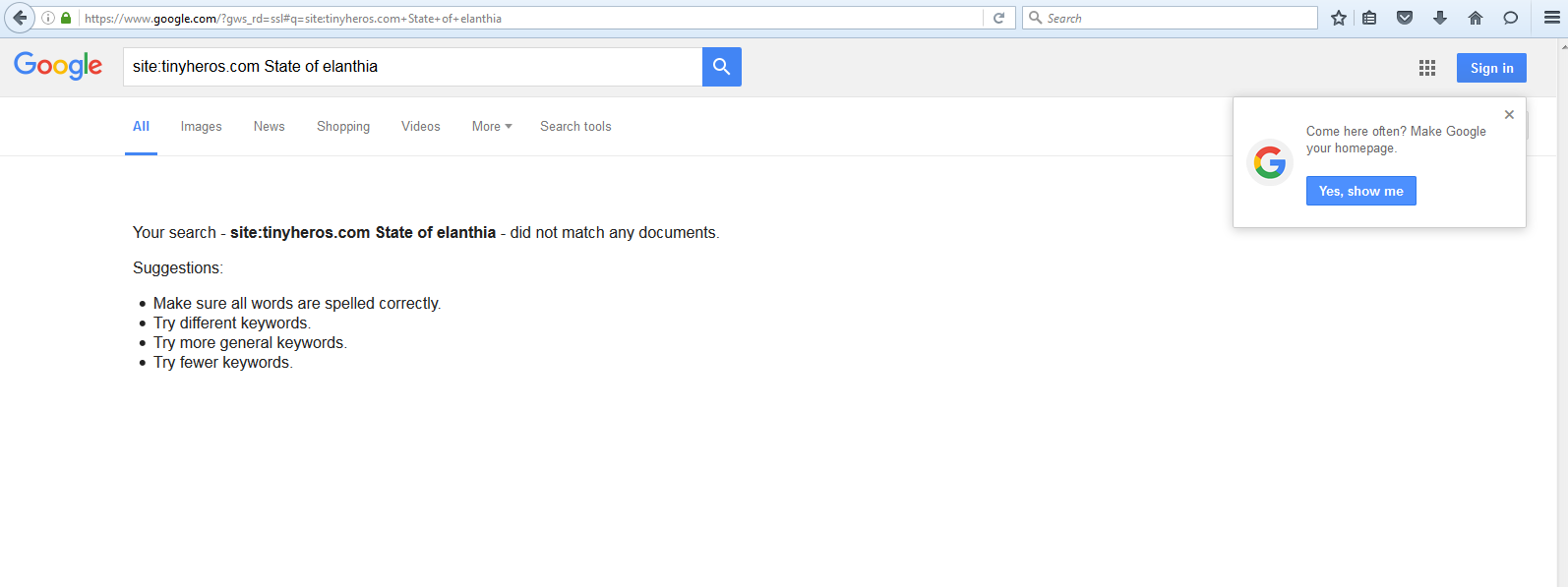Open the downloads arrow icon
This screenshot has width=1568, height=587.
click(x=1440, y=18)
